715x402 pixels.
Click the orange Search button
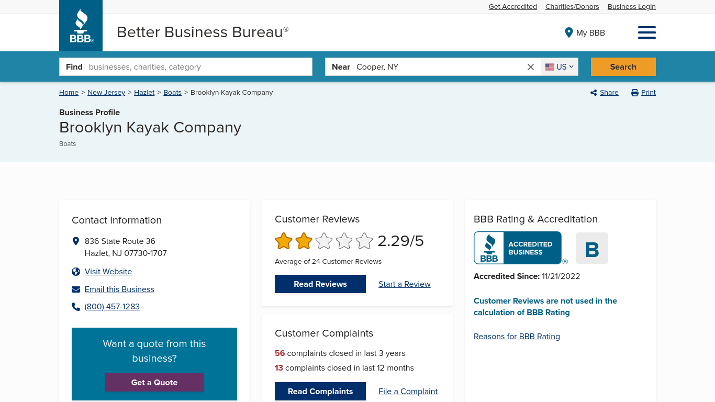623,67
